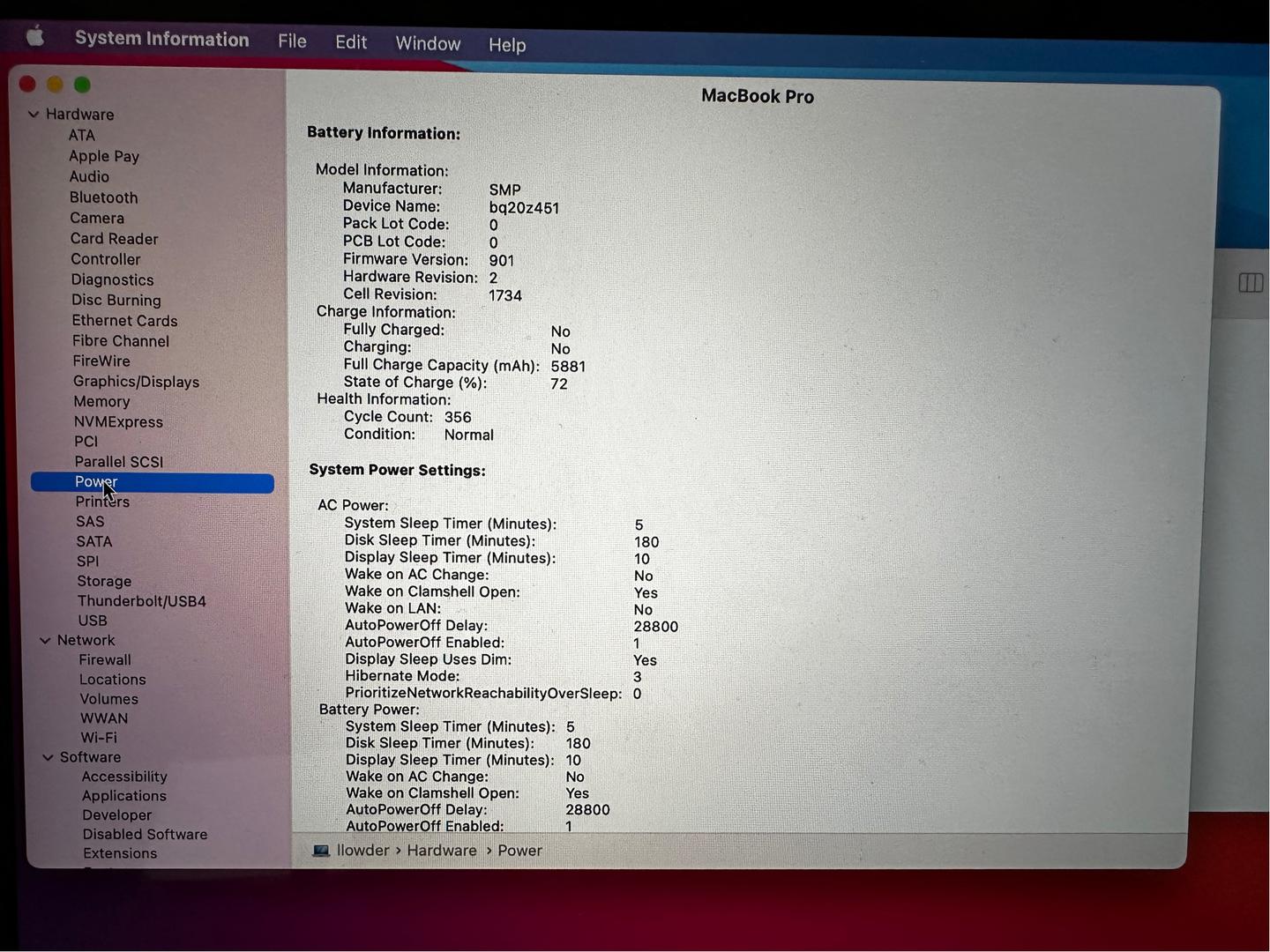Select Volumes under Network
The image size is (1270, 952).
coord(109,699)
